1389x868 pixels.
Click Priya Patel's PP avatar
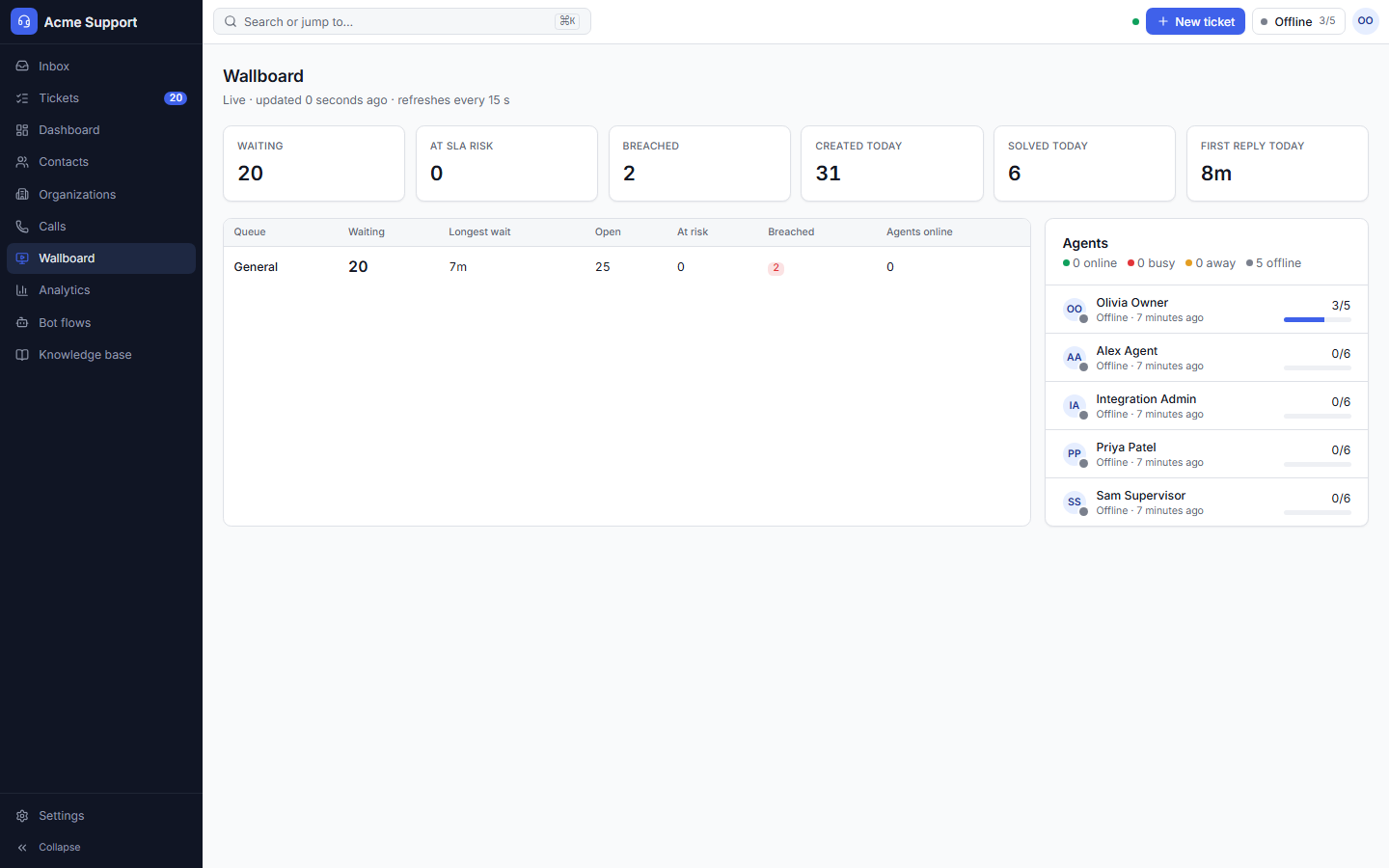[1075, 454]
